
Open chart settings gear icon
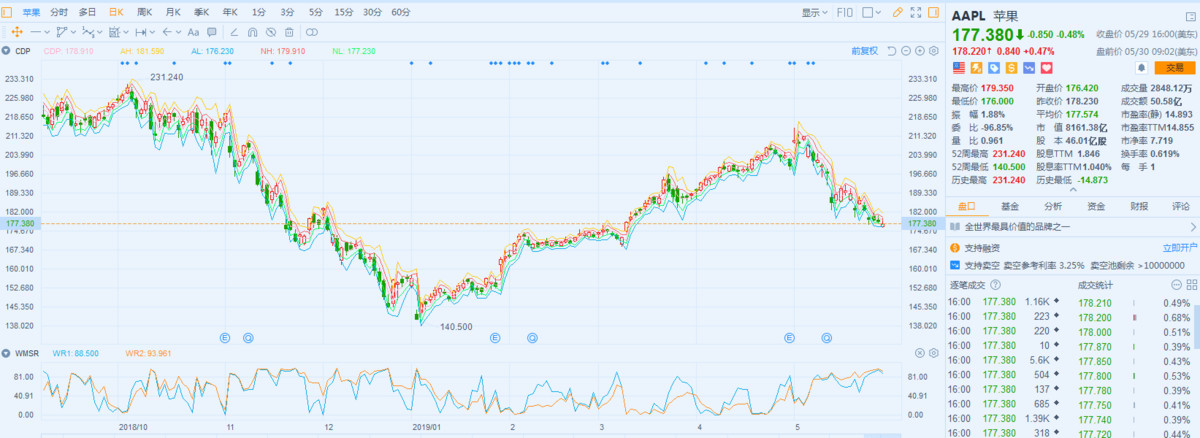933,50
